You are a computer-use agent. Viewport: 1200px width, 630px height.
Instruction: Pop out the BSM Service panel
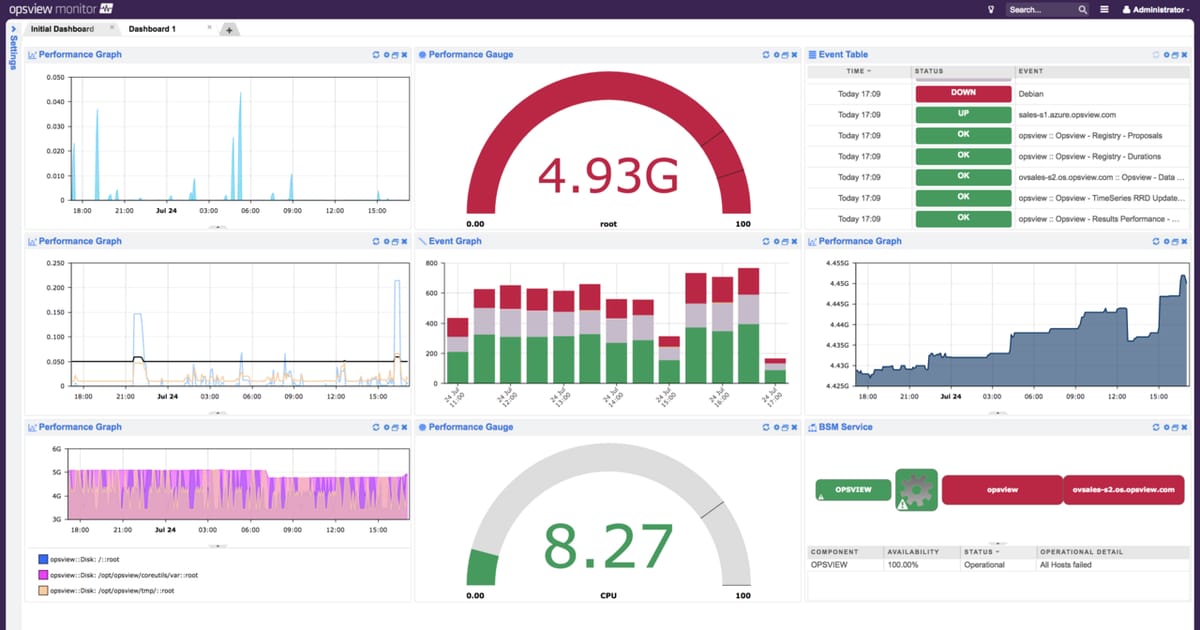[1174, 427]
